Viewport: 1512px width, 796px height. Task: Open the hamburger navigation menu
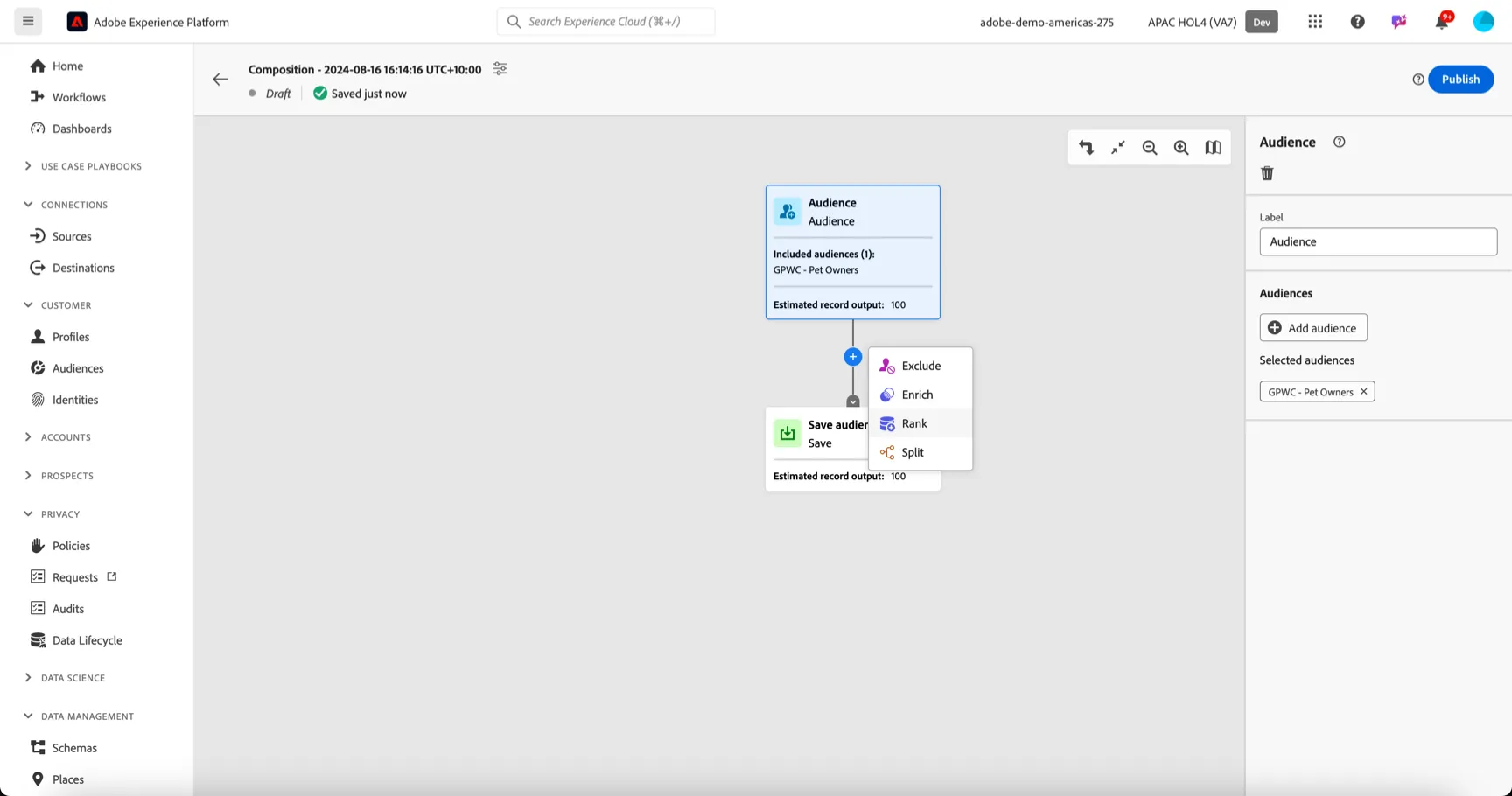(28, 21)
